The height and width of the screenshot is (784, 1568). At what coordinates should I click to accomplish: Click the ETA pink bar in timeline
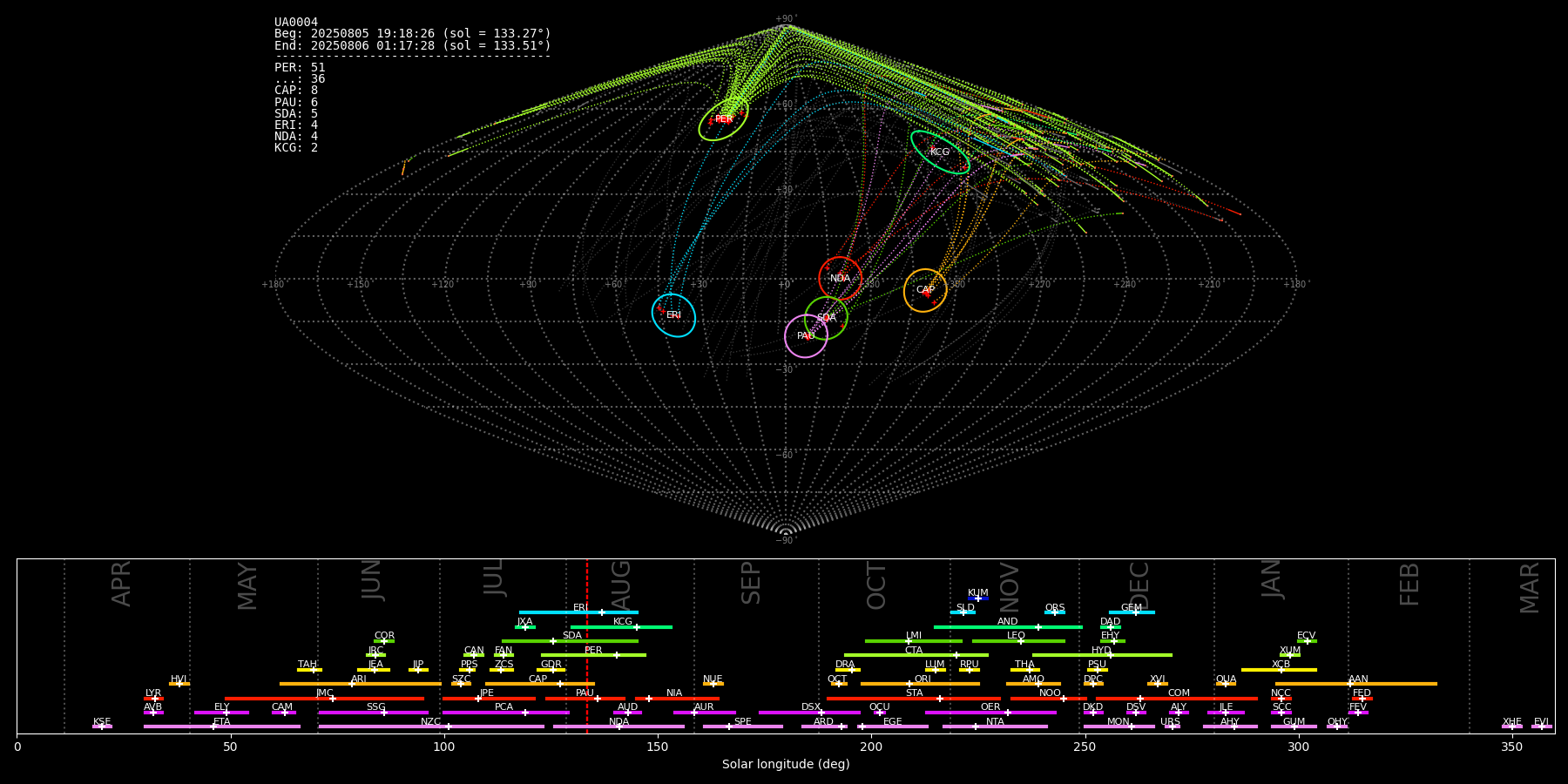pos(222,727)
